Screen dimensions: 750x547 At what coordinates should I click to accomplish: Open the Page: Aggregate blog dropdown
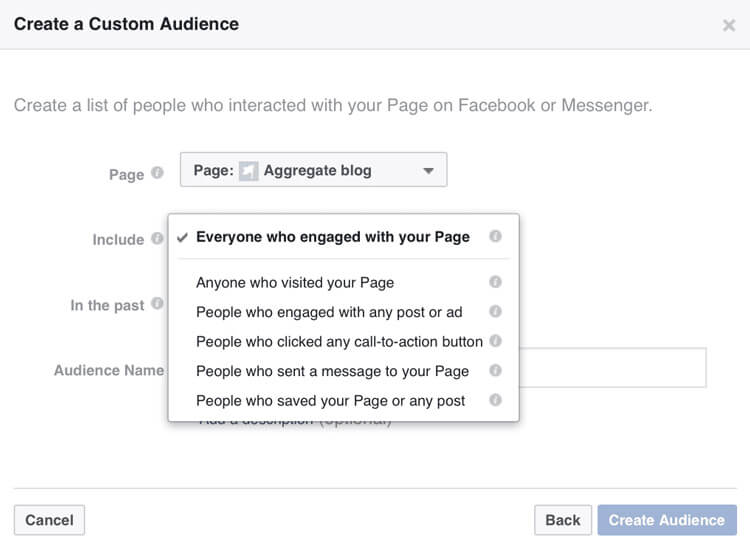pos(314,170)
